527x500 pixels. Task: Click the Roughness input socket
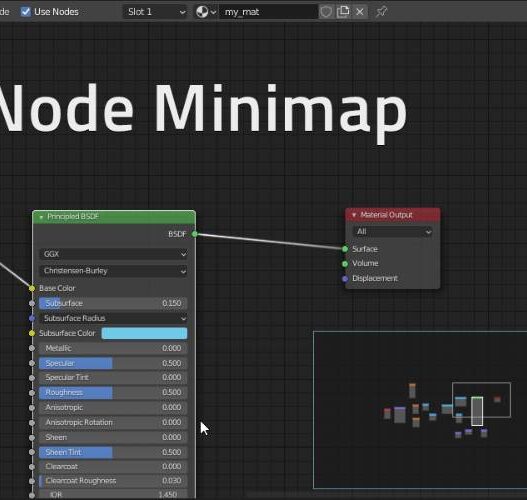click(32, 392)
